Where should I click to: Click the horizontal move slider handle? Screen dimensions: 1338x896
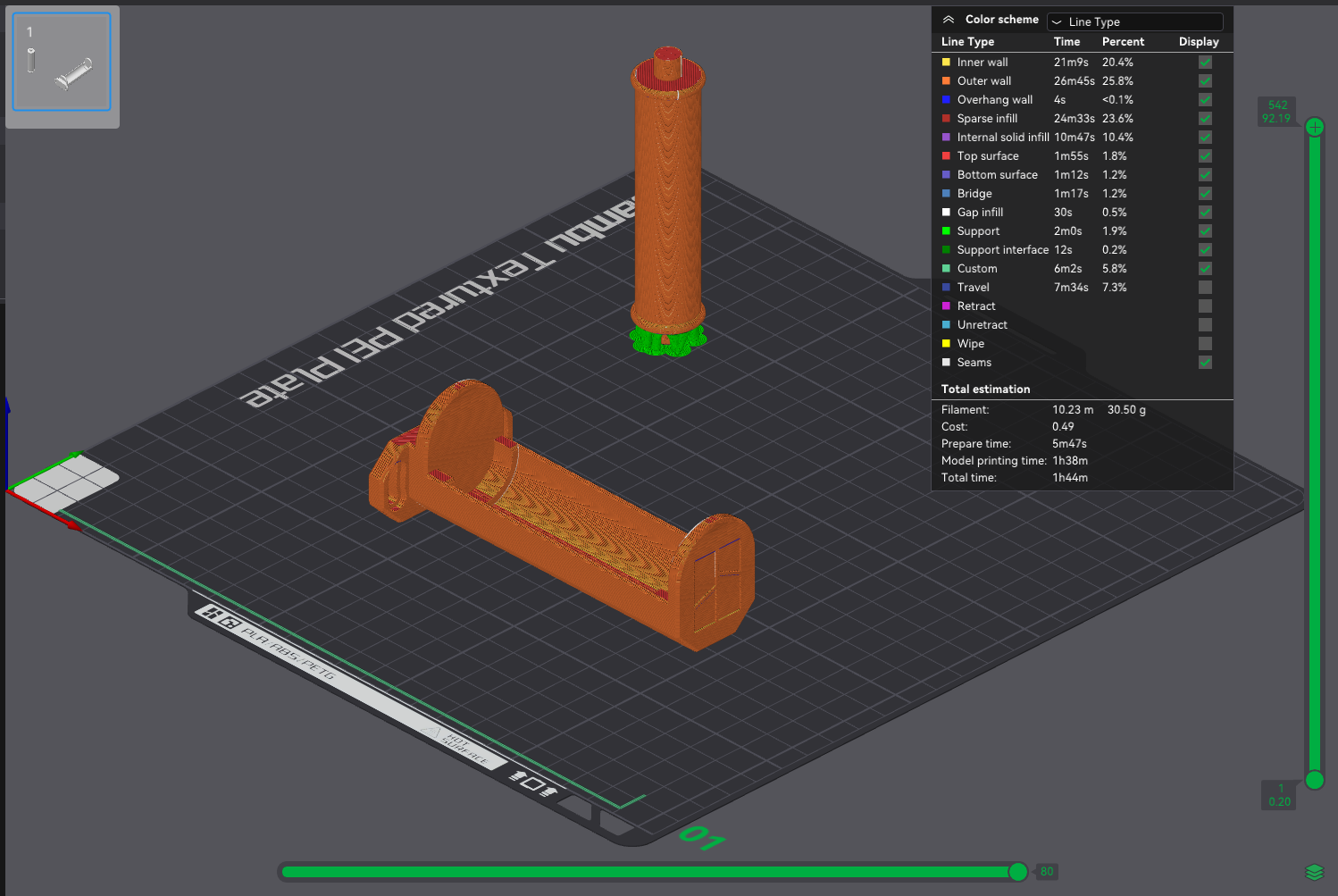1017,872
